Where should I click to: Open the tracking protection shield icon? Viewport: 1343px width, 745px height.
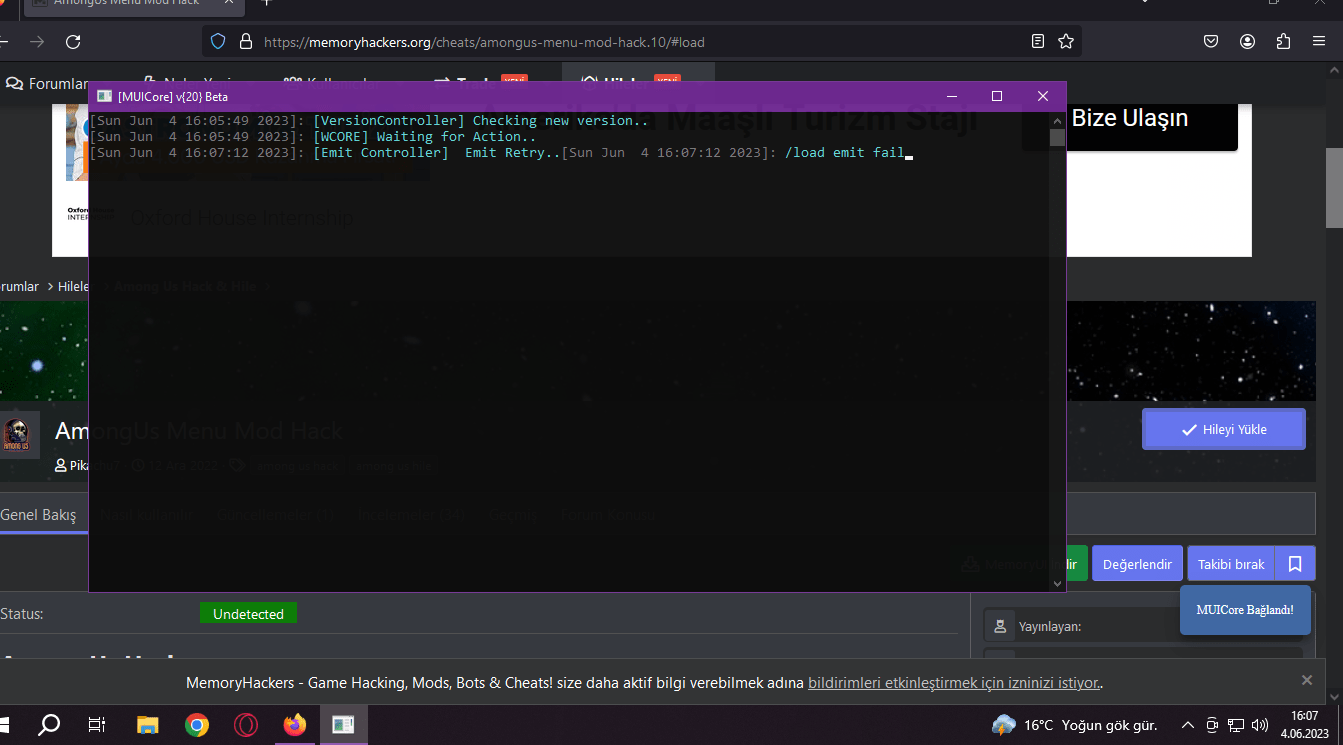coord(218,42)
